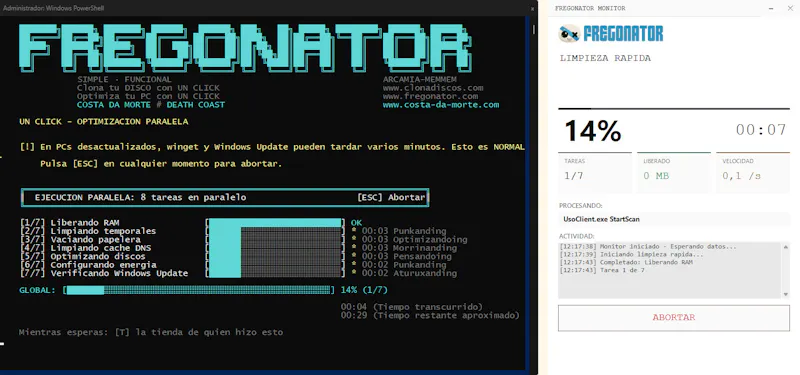Click the www.clonadiscos.com text
Image resolution: width=800 pixels, height=375 pixels.
[433, 88]
